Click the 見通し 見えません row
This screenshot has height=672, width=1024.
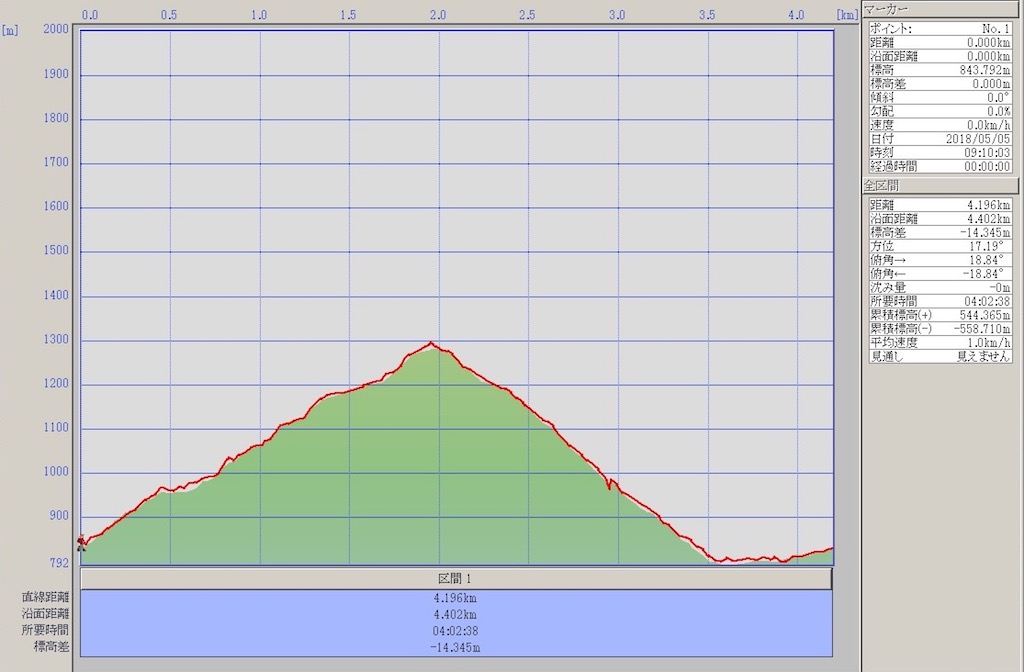[940, 357]
